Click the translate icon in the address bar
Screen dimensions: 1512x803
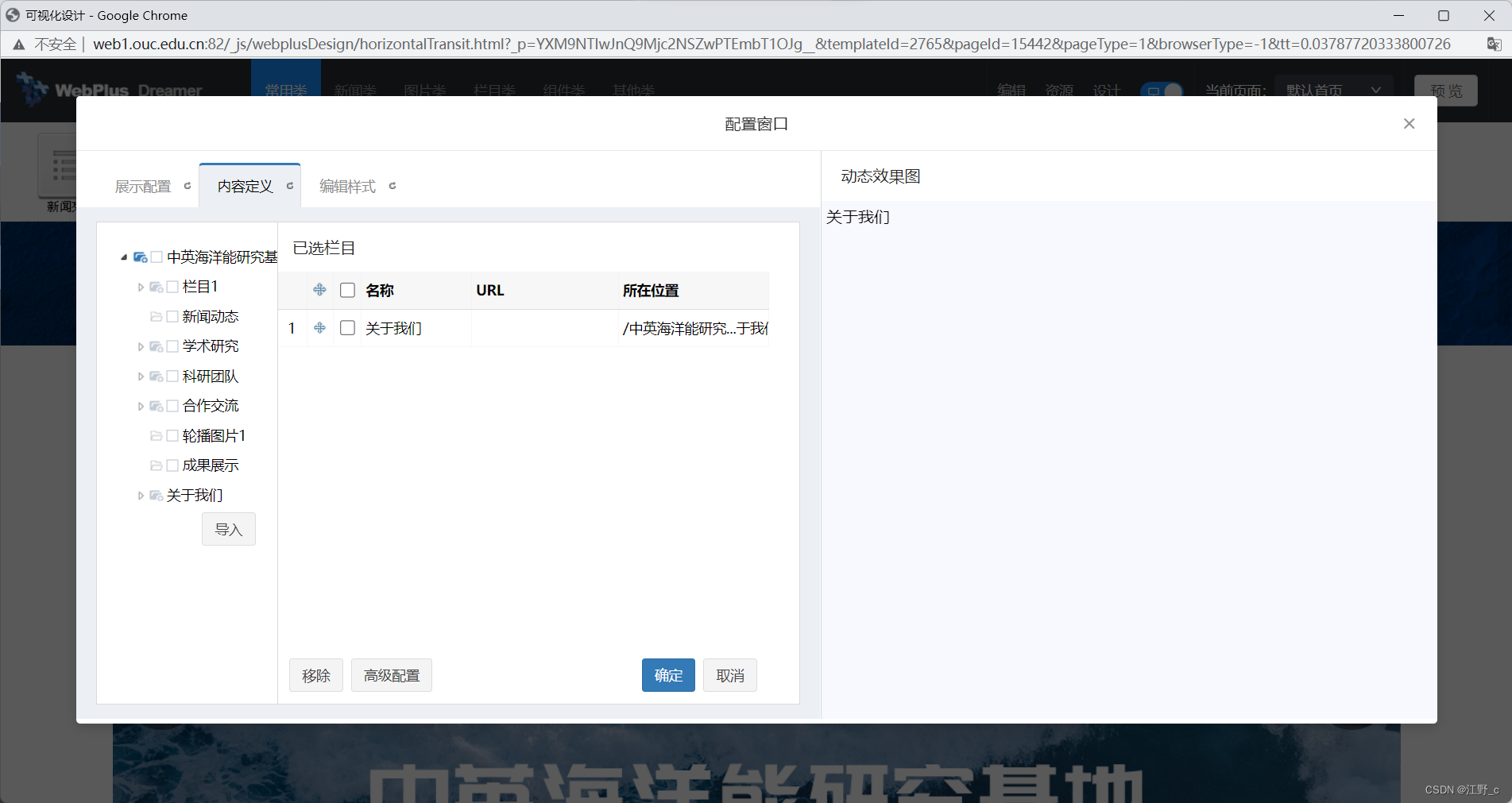[1495, 44]
